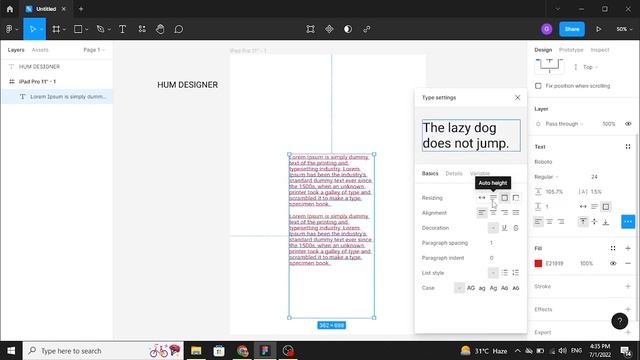640x360 pixels.
Task: Click the Create component icon
Action: point(329,29)
